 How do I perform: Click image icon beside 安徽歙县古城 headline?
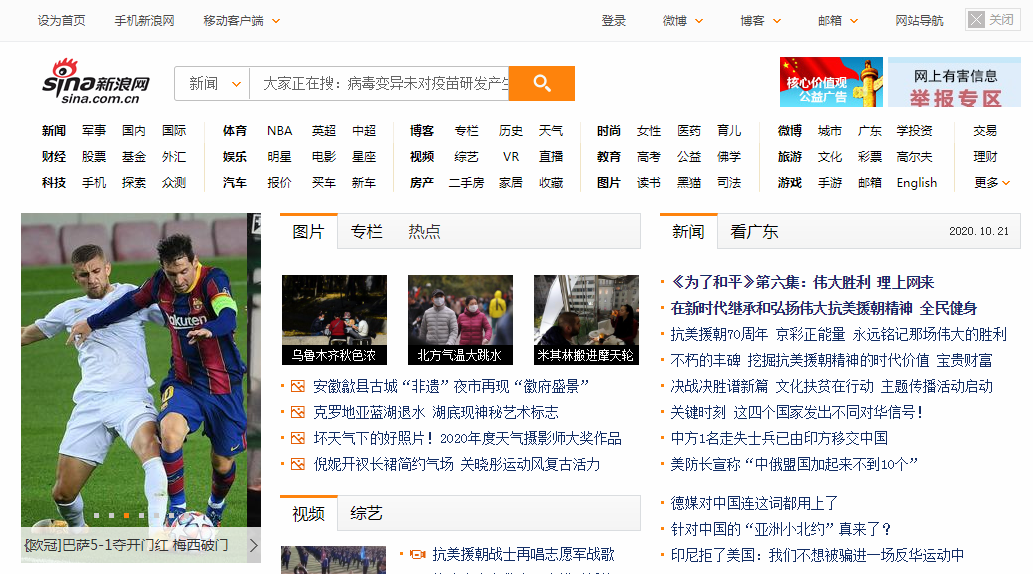[298, 386]
